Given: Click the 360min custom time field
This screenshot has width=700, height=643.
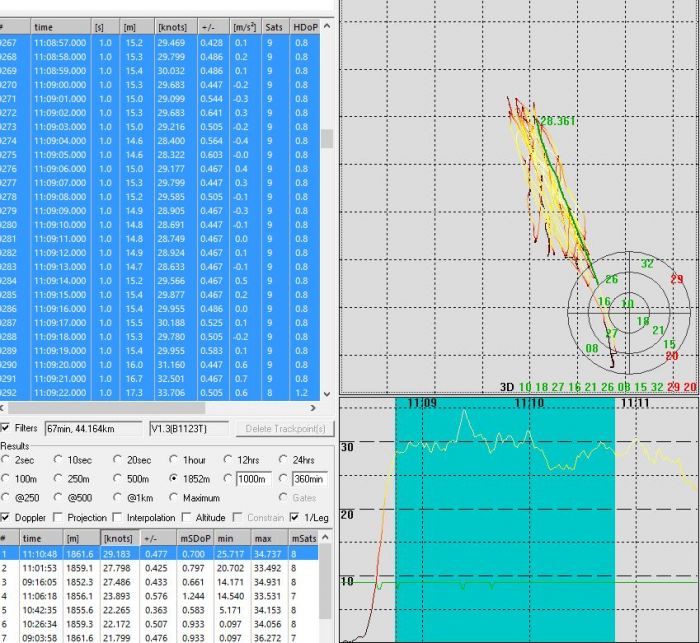Looking at the screenshot, I should point(307,479).
